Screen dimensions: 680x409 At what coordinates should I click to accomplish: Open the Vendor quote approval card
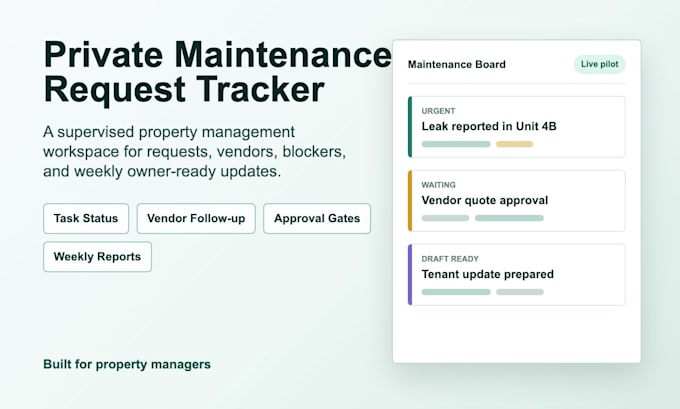pos(517,200)
